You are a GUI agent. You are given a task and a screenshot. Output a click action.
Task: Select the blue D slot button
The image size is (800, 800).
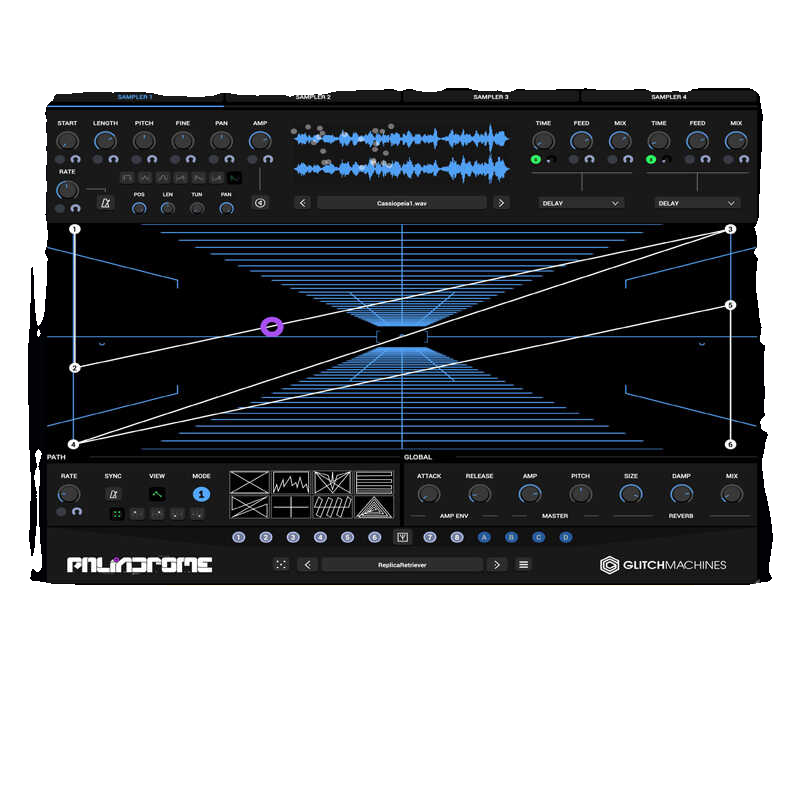565,537
